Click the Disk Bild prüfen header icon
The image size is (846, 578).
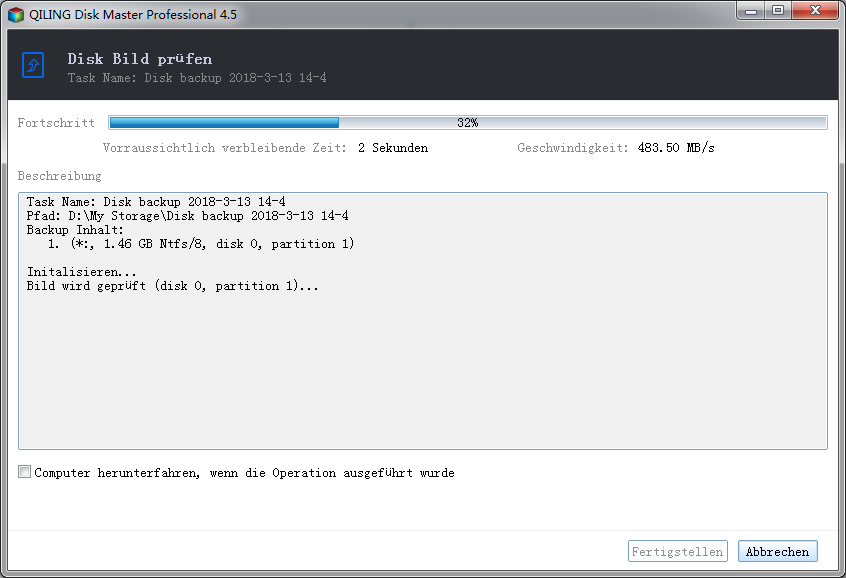(x=33, y=65)
